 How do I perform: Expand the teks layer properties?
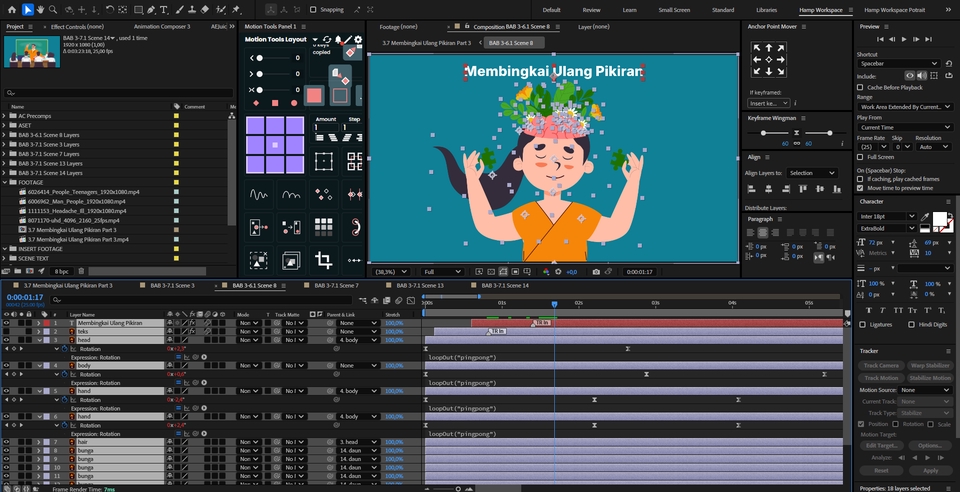click(39, 332)
